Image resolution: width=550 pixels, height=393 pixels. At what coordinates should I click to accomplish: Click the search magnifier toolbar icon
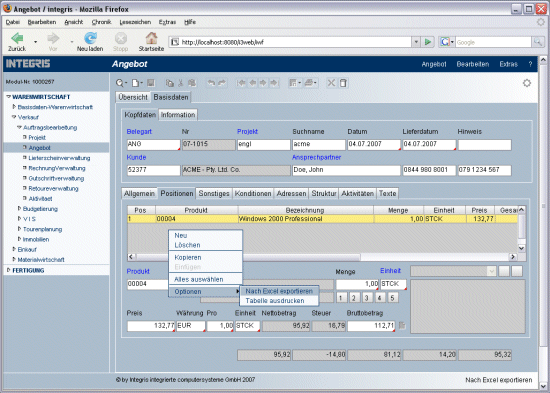point(120,83)
